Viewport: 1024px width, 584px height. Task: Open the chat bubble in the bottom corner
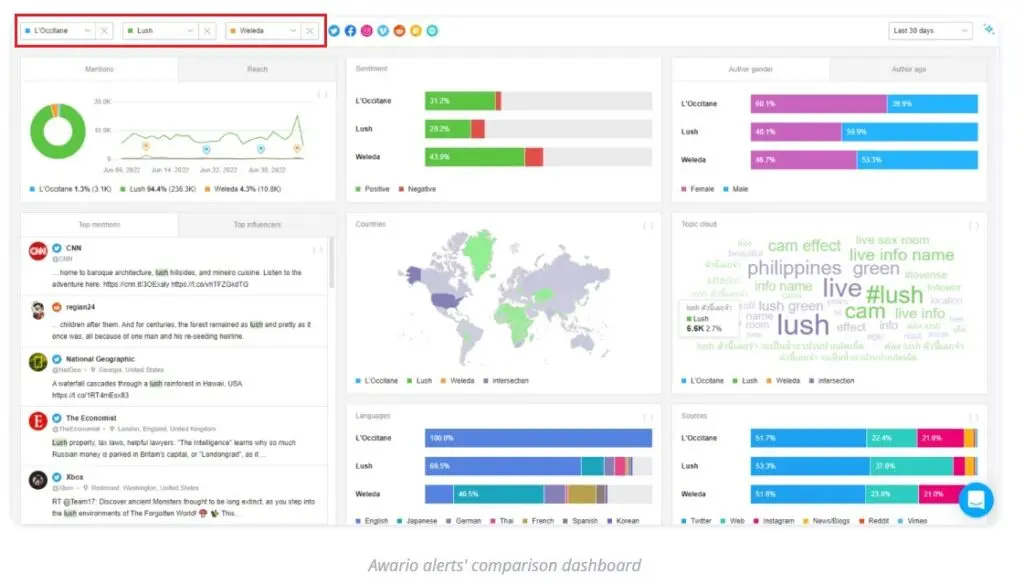point(976,500)
